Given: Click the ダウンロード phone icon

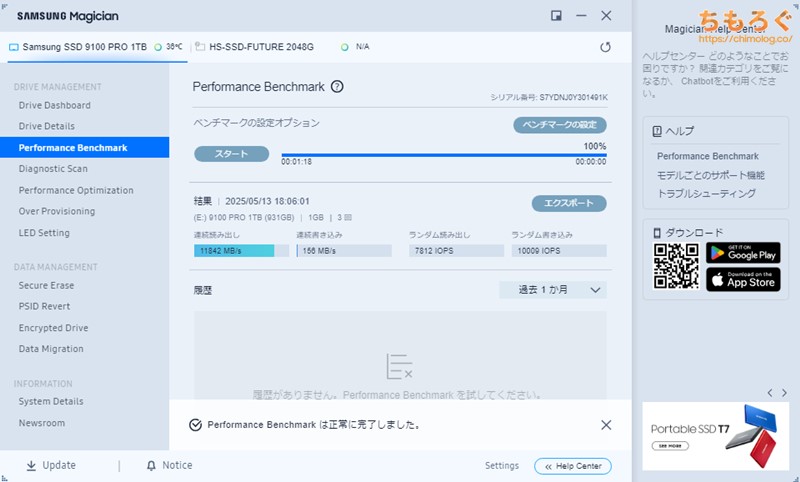Looking at the screenshot, I should click(x=657, y=233).
